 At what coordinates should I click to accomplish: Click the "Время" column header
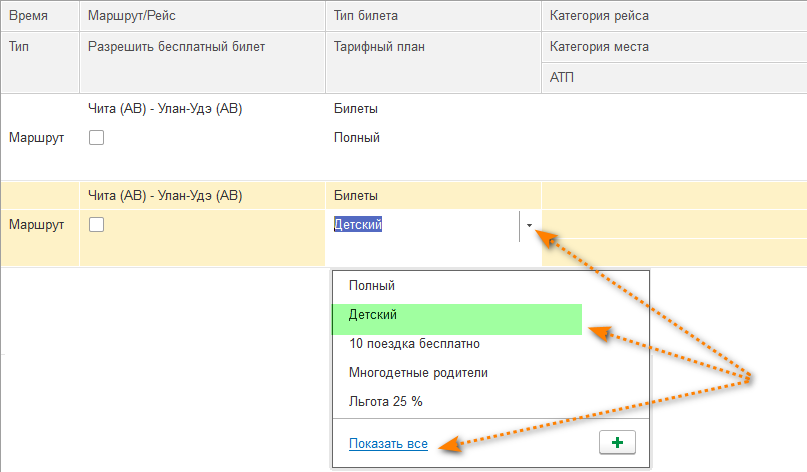click(28, 17)
